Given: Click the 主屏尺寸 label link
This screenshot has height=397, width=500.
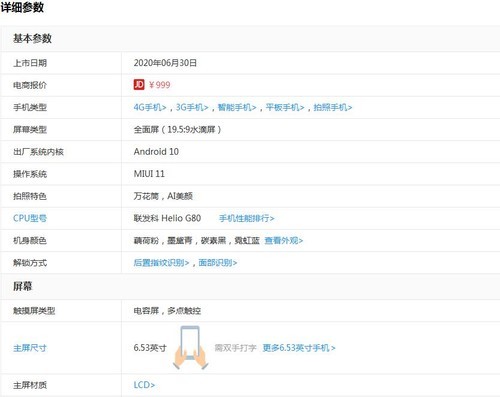Looking at the screenshot, I should pyautogui.click(x=30, y=348).
